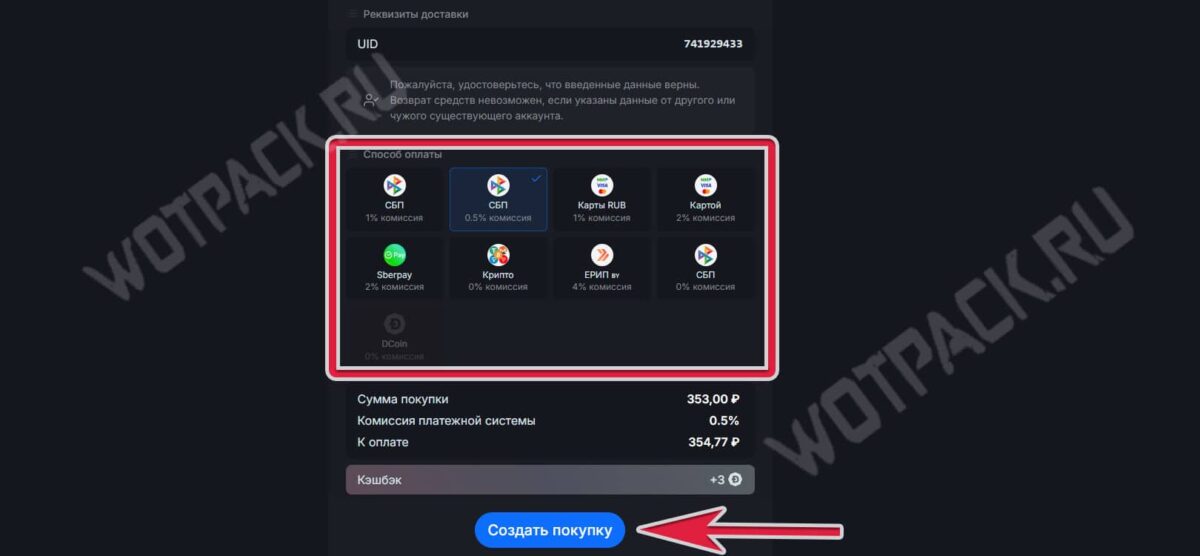This screenshot has height=556, width=1200.
Task: Click the Кэшбэк +3 bar
Action: [x=550, y=480]
